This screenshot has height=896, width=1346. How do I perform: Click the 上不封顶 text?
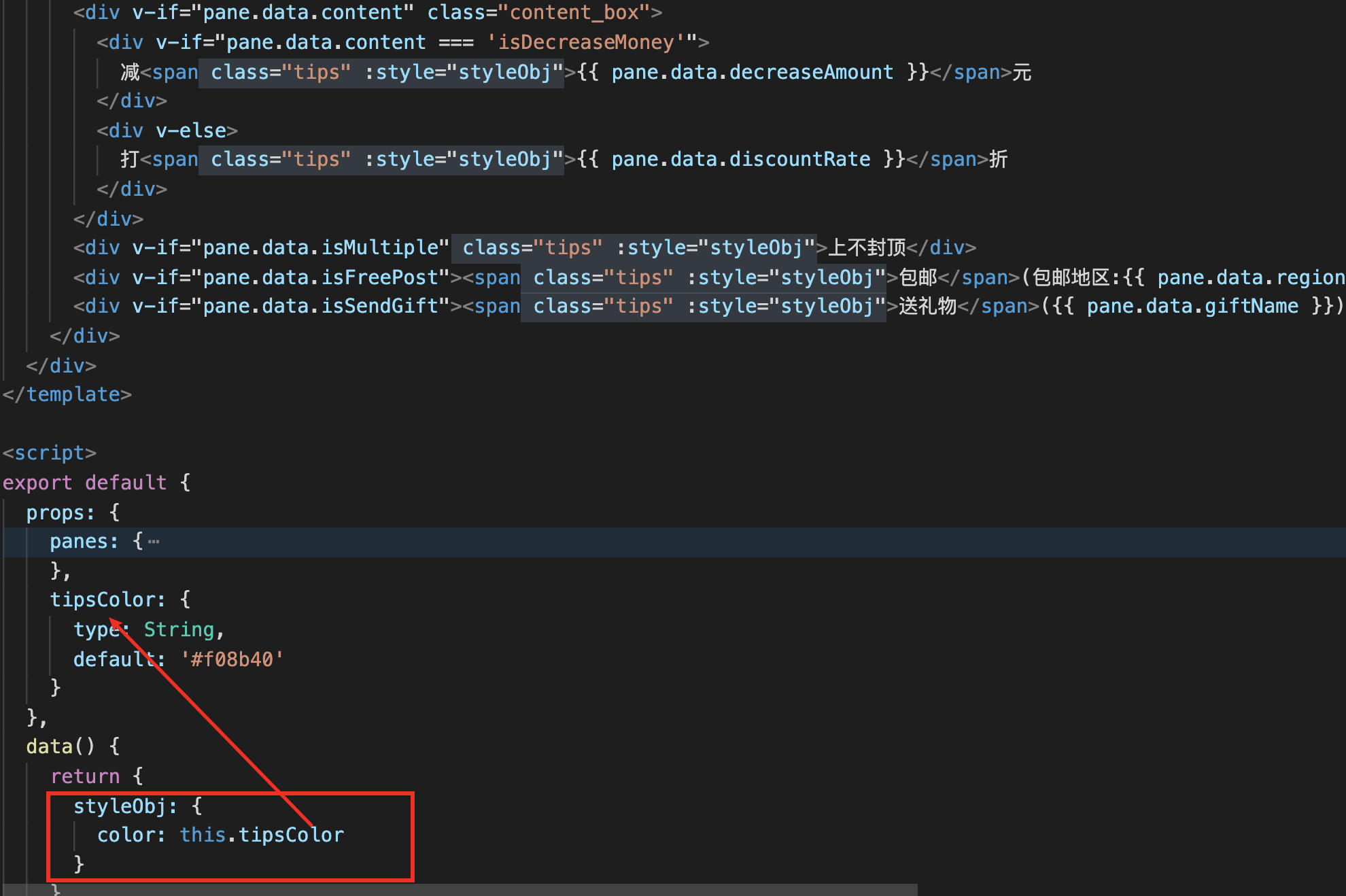click(x=867, y=247)
